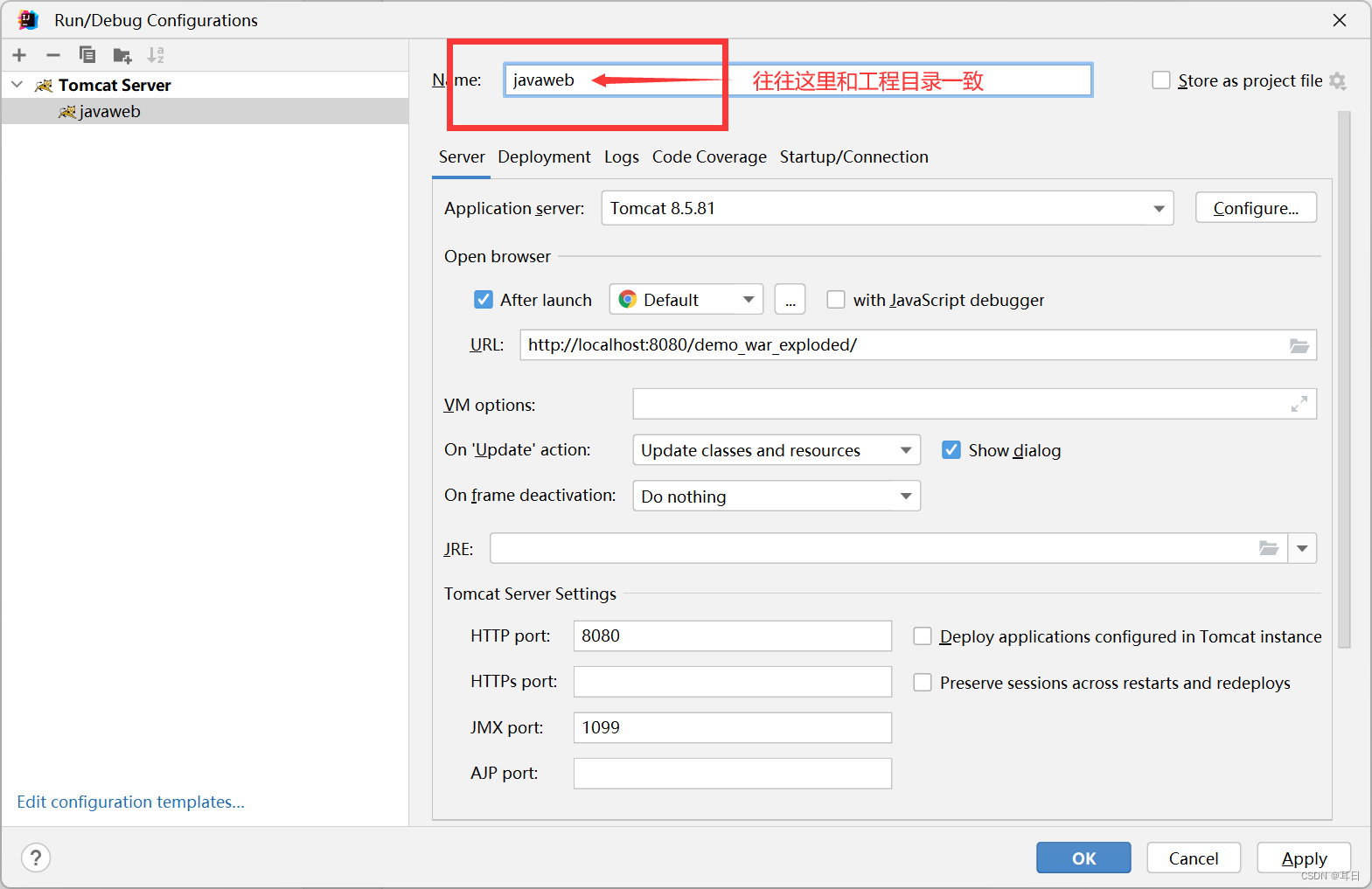
Task: Enable Deploy applications configured in Tomcat instance
Action: (x=923, y=636)
